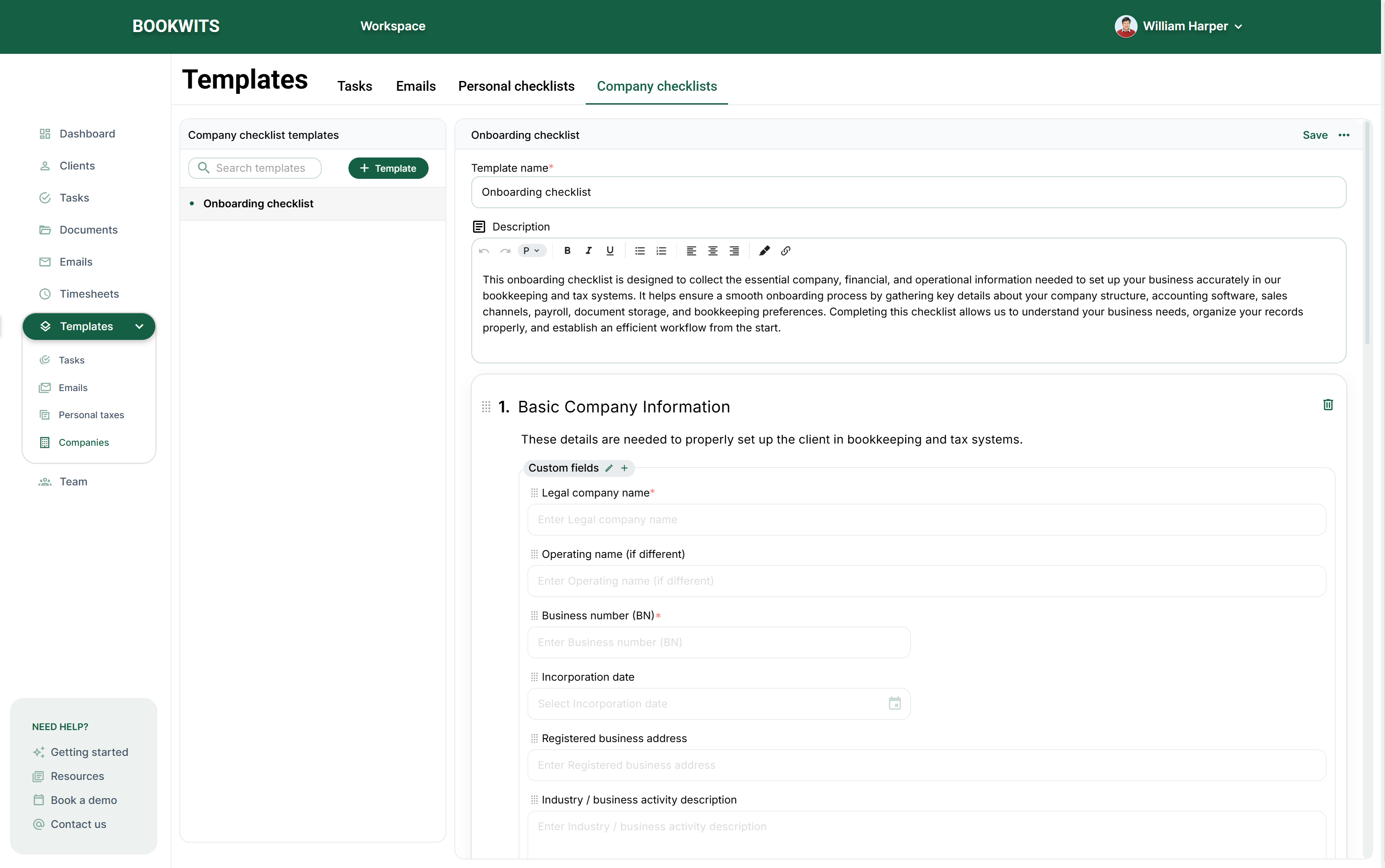Open Workspace in the top bar
Screen dimensions: 1385x868
point(393,26)
